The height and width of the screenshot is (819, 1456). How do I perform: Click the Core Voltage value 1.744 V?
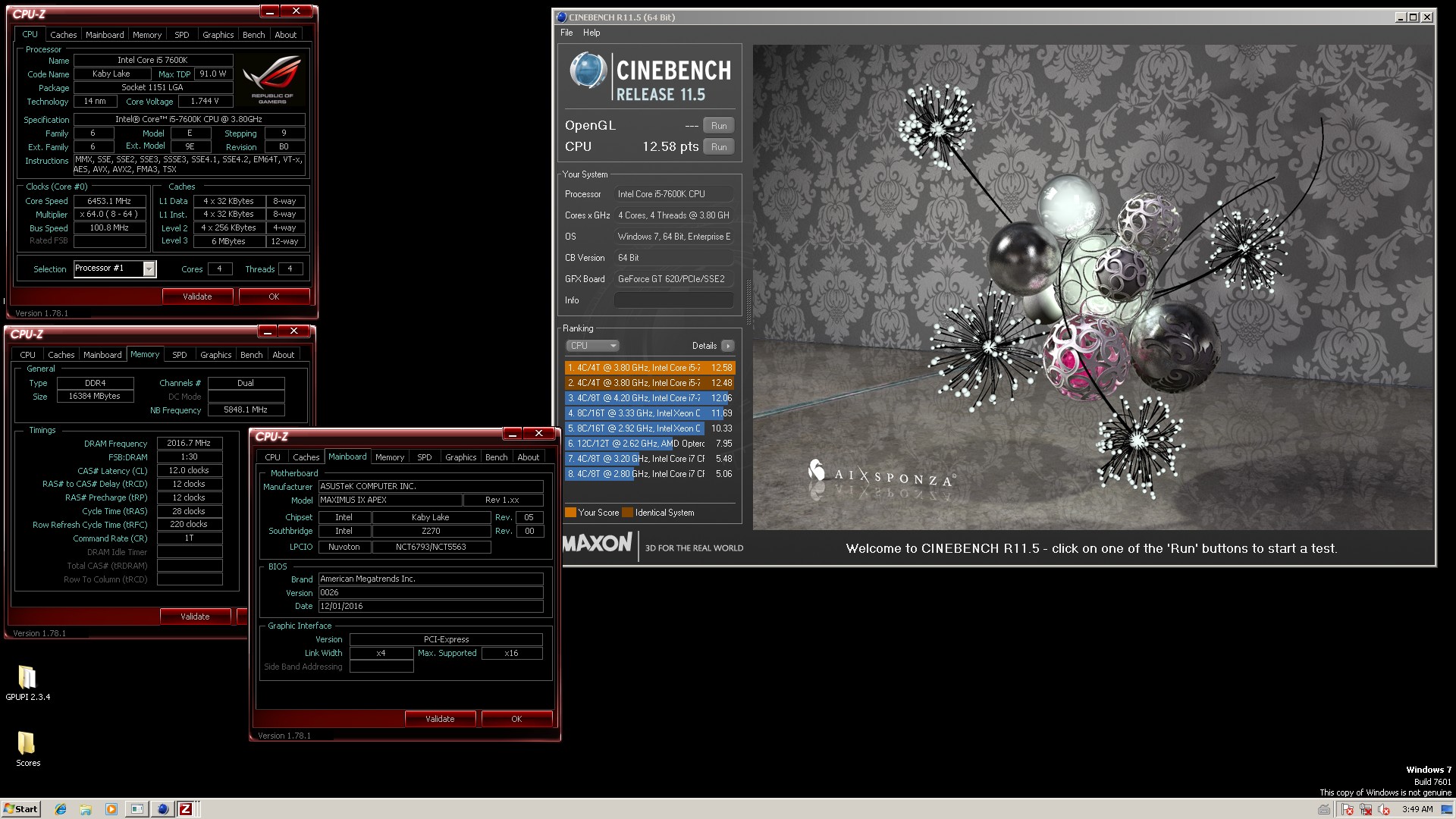[205, 102]
